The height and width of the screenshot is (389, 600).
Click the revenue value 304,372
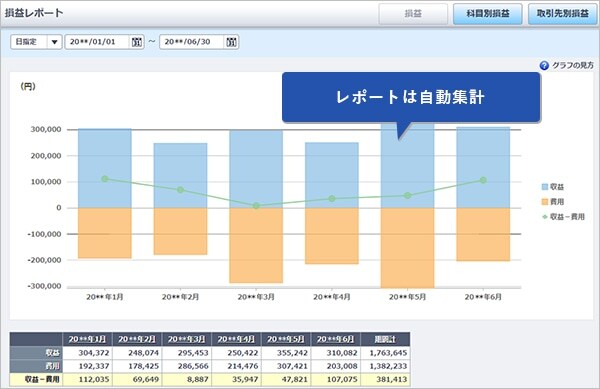pyautogui.click(x=93, y=353)
